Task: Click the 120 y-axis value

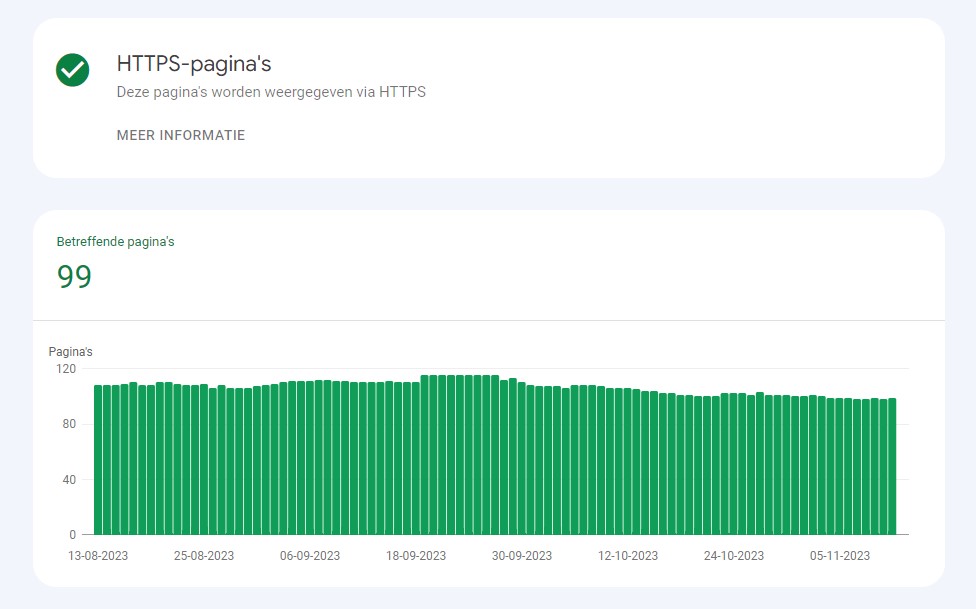Action: [66, 369]
